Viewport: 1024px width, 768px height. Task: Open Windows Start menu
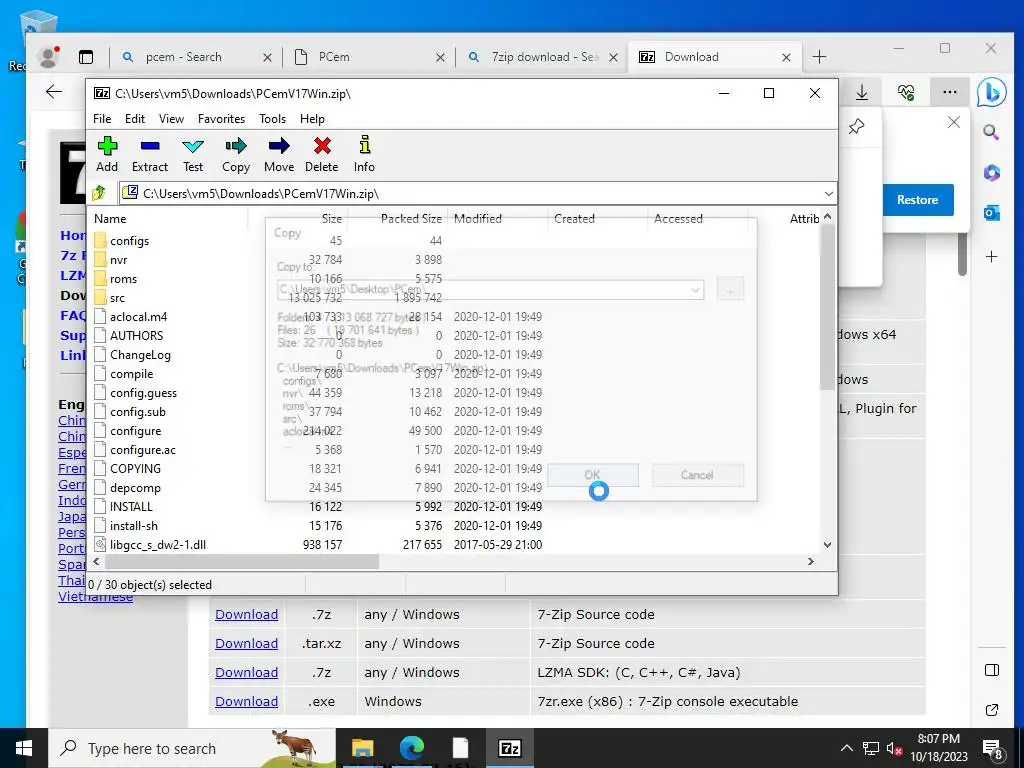[x=24, y=748]
